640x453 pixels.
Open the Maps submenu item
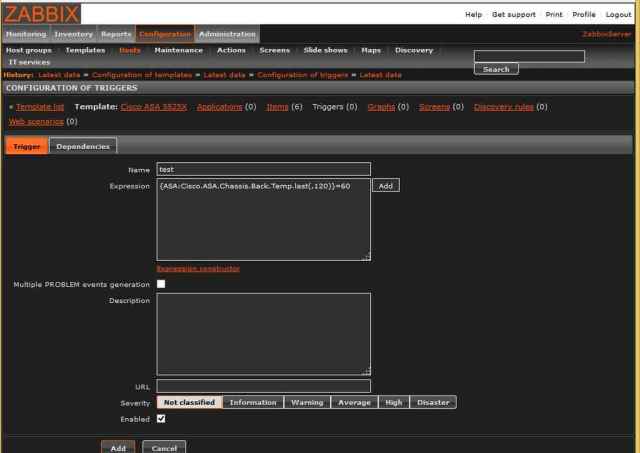click(371, 50)
